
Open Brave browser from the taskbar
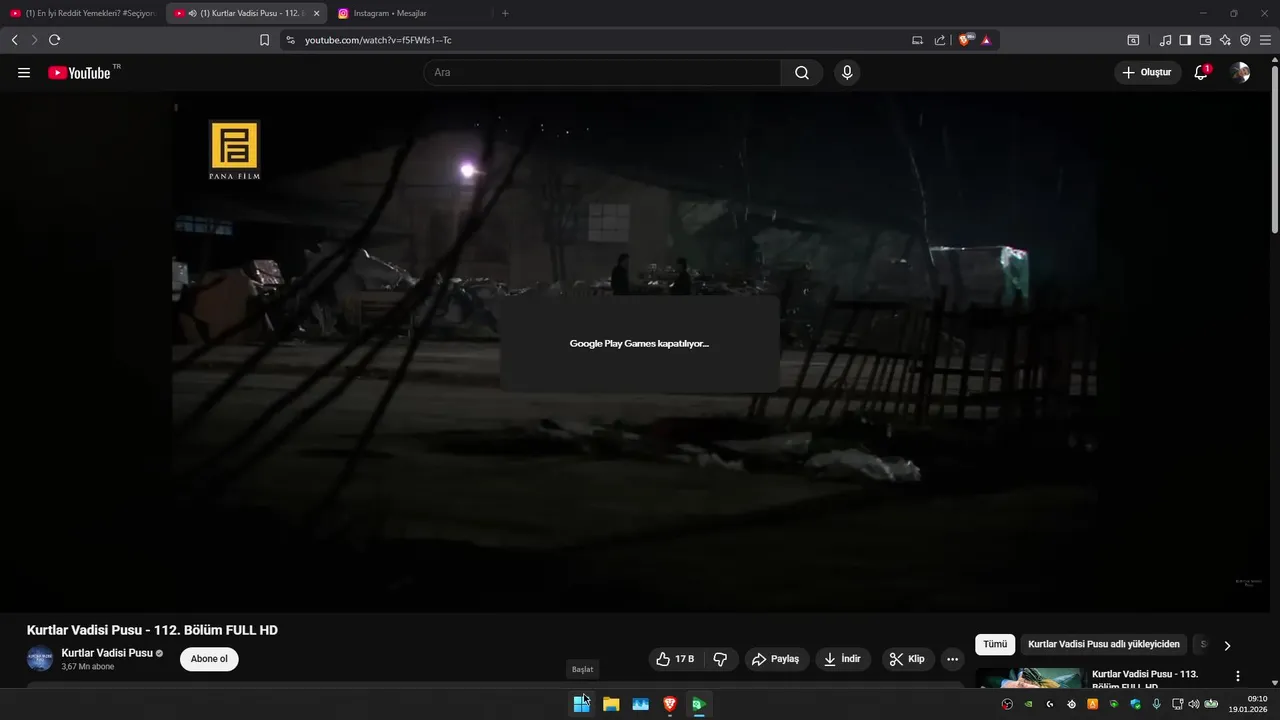(x=670, y=704)
